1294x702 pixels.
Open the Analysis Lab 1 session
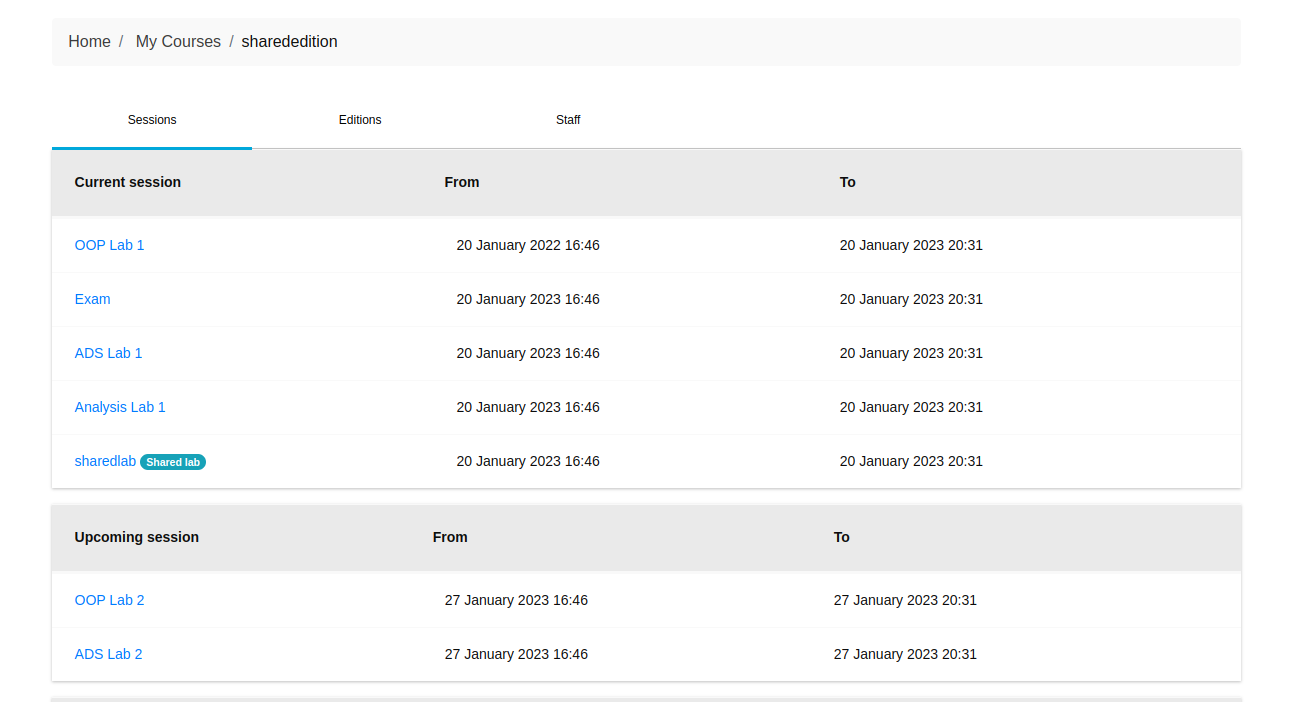(x=120, y=407)
